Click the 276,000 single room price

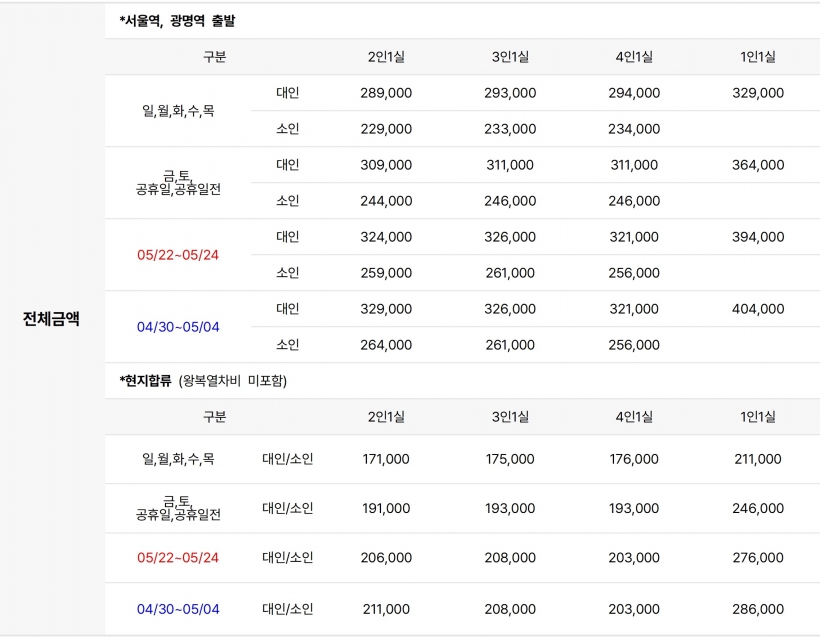point(758,558)
